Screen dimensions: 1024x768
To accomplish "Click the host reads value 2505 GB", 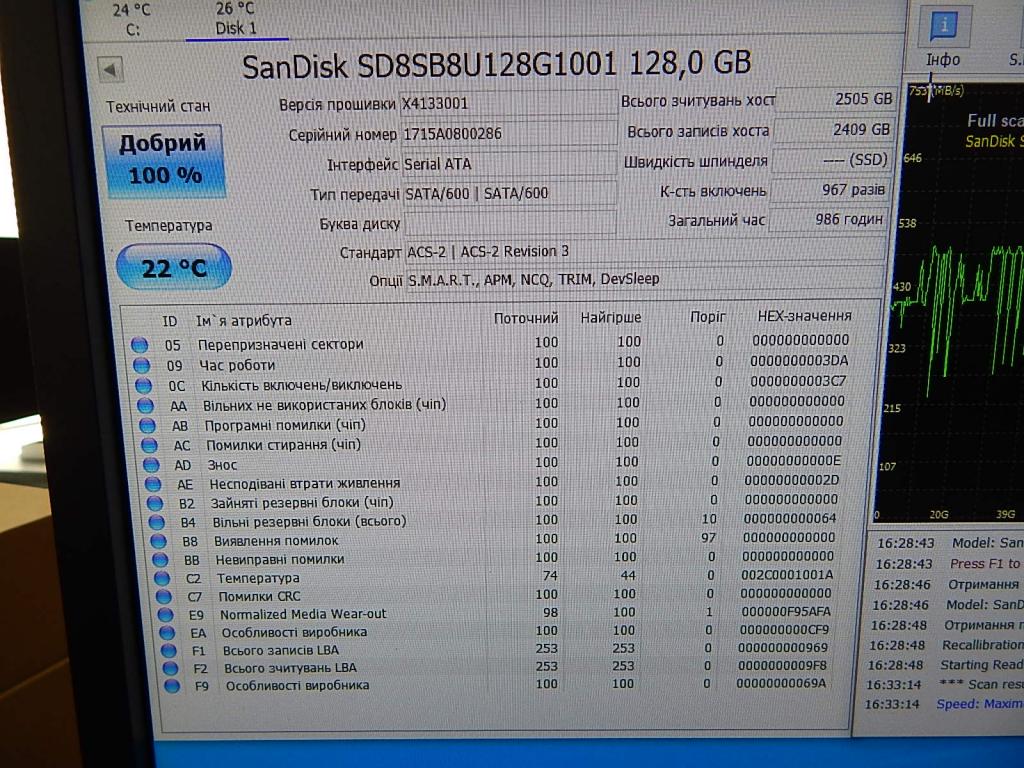I will pos(835,99).
